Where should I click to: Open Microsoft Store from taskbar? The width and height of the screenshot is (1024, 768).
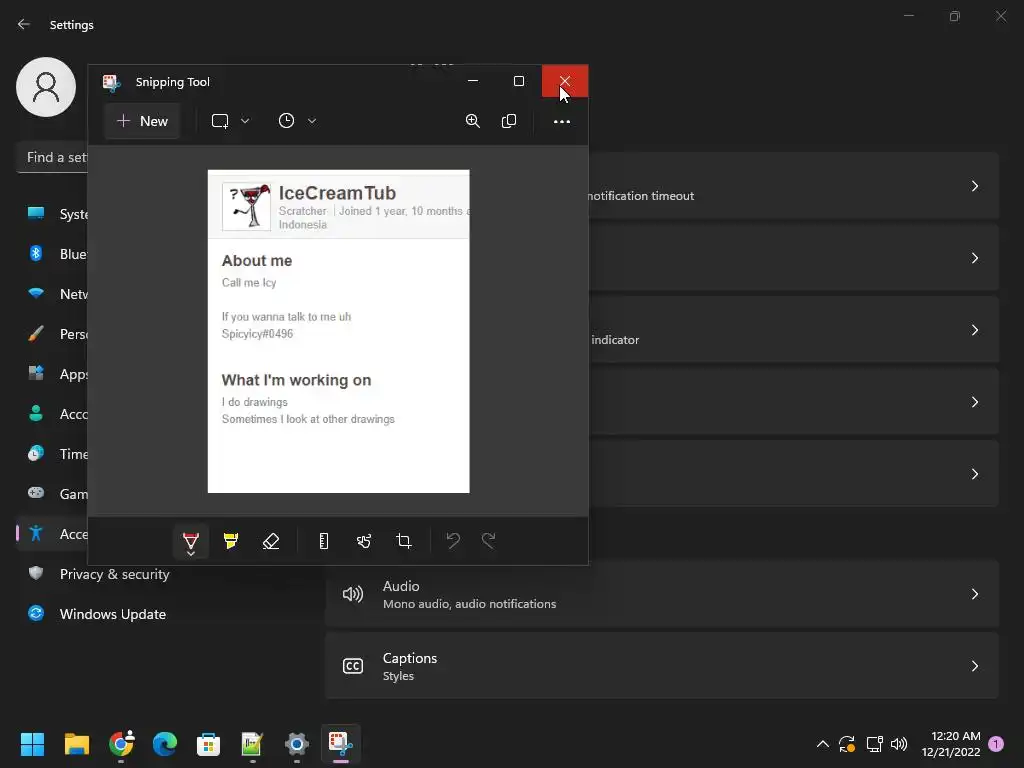click(208, 744)
